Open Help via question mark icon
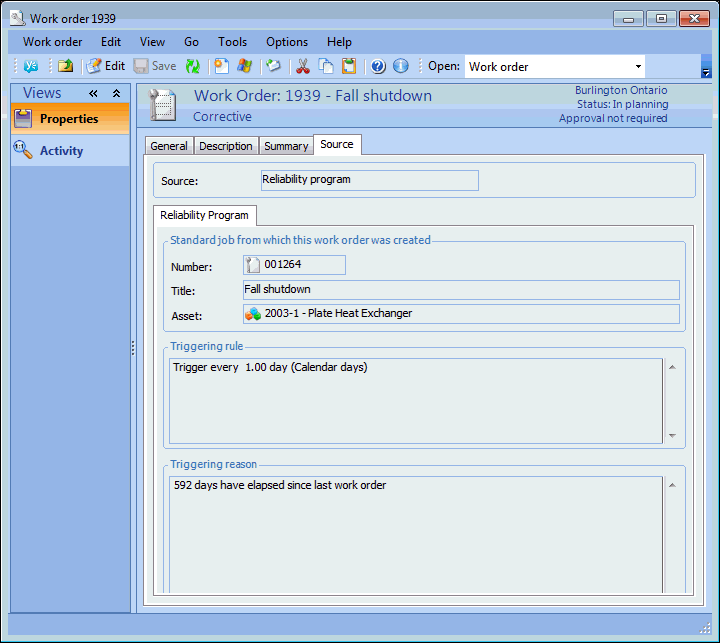 (x=378, y=66)
